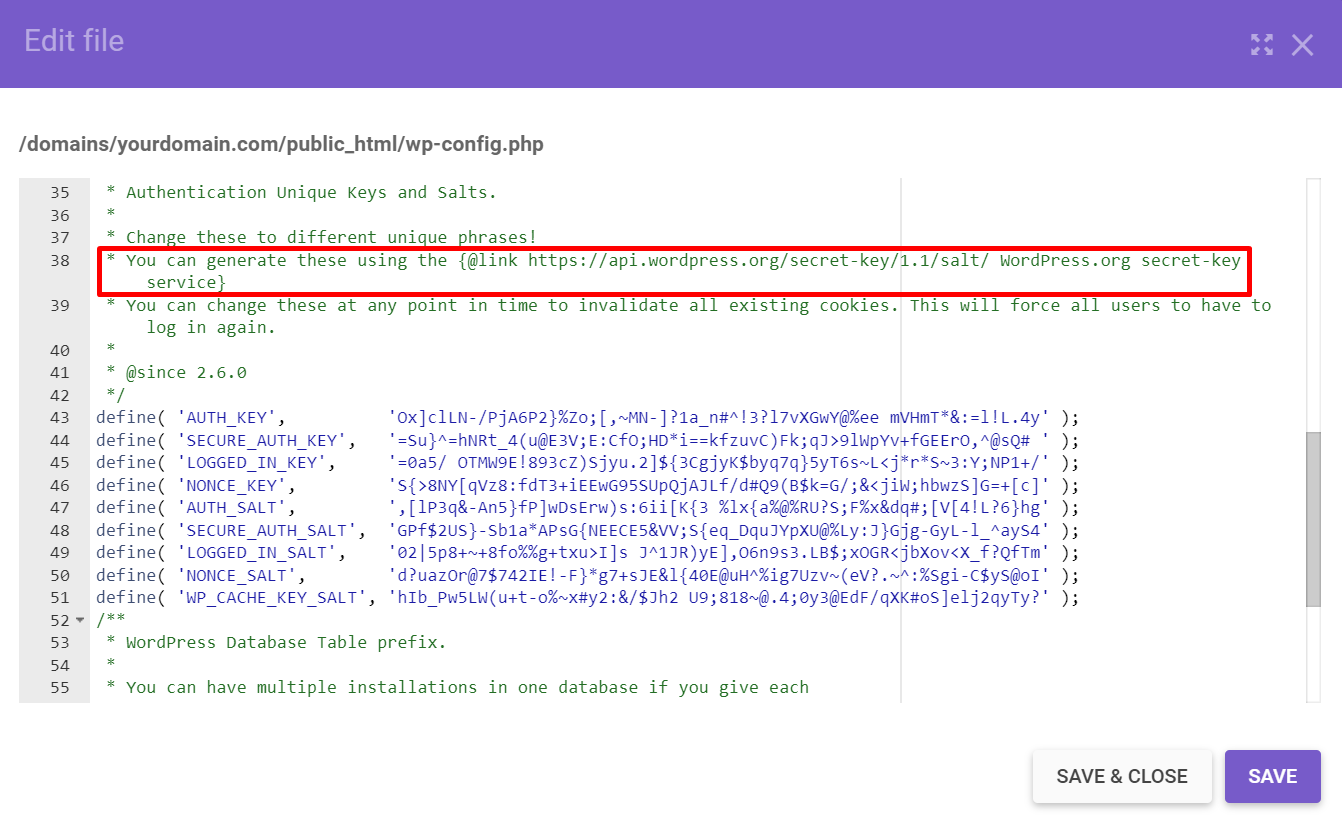Click the SAVE & CLOSE button
This screenshot has height=823, width=1342.
tap(1122, 776)
